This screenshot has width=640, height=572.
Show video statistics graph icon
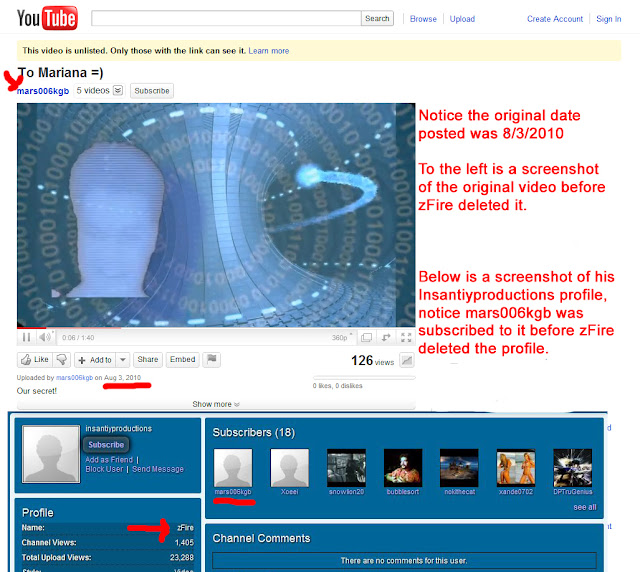(407, 360)
